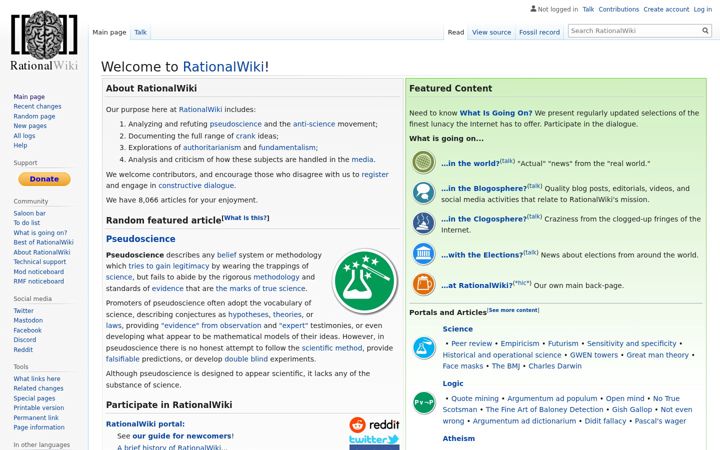
Task: Click the green Logic portal icon
Action: pyautogui.click(x=424, y=403)
